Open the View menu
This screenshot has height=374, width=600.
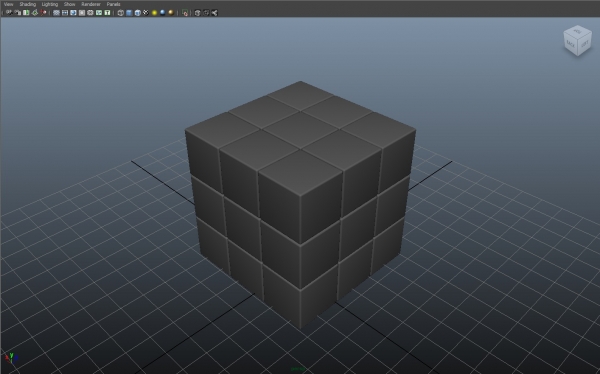click(x=8, y=4)
